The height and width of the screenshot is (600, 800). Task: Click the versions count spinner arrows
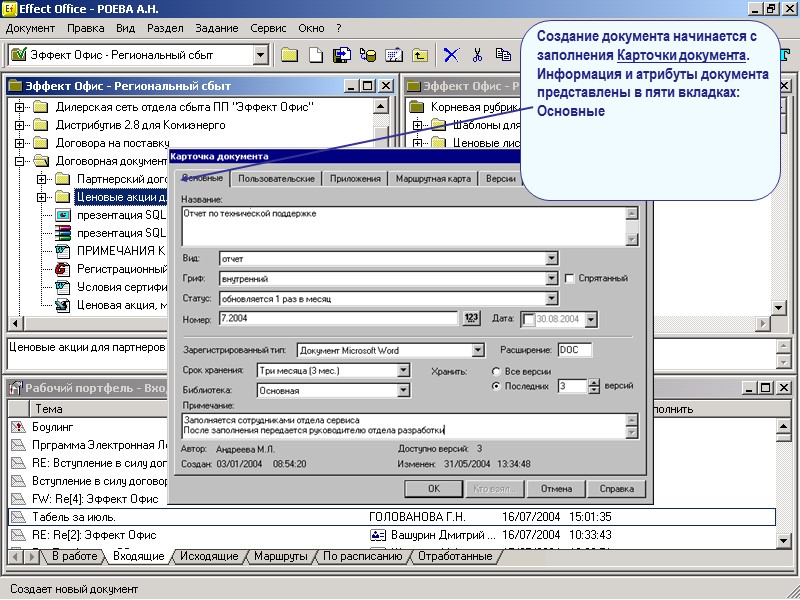point(593,386)
